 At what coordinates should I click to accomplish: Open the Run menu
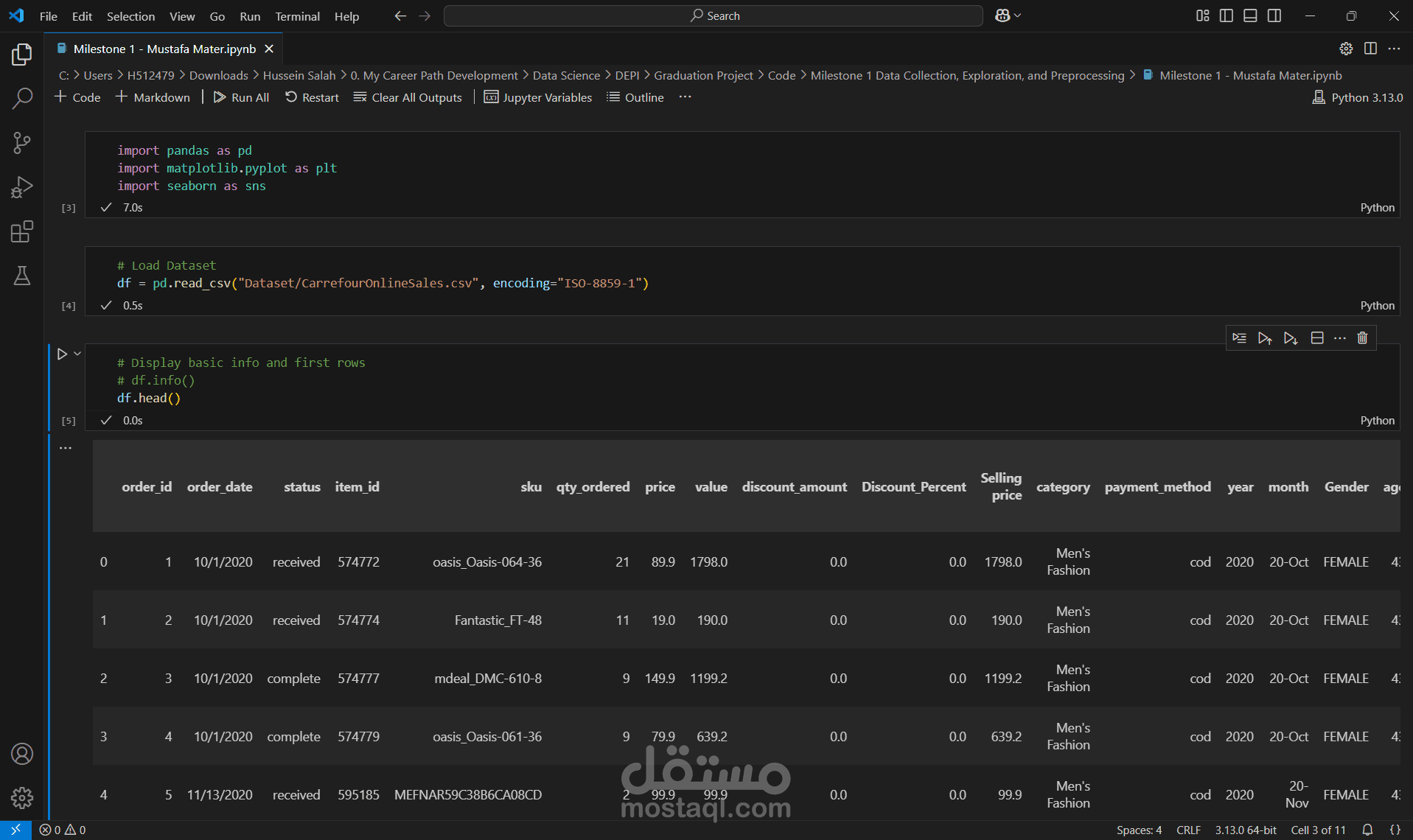click(250, 16)
